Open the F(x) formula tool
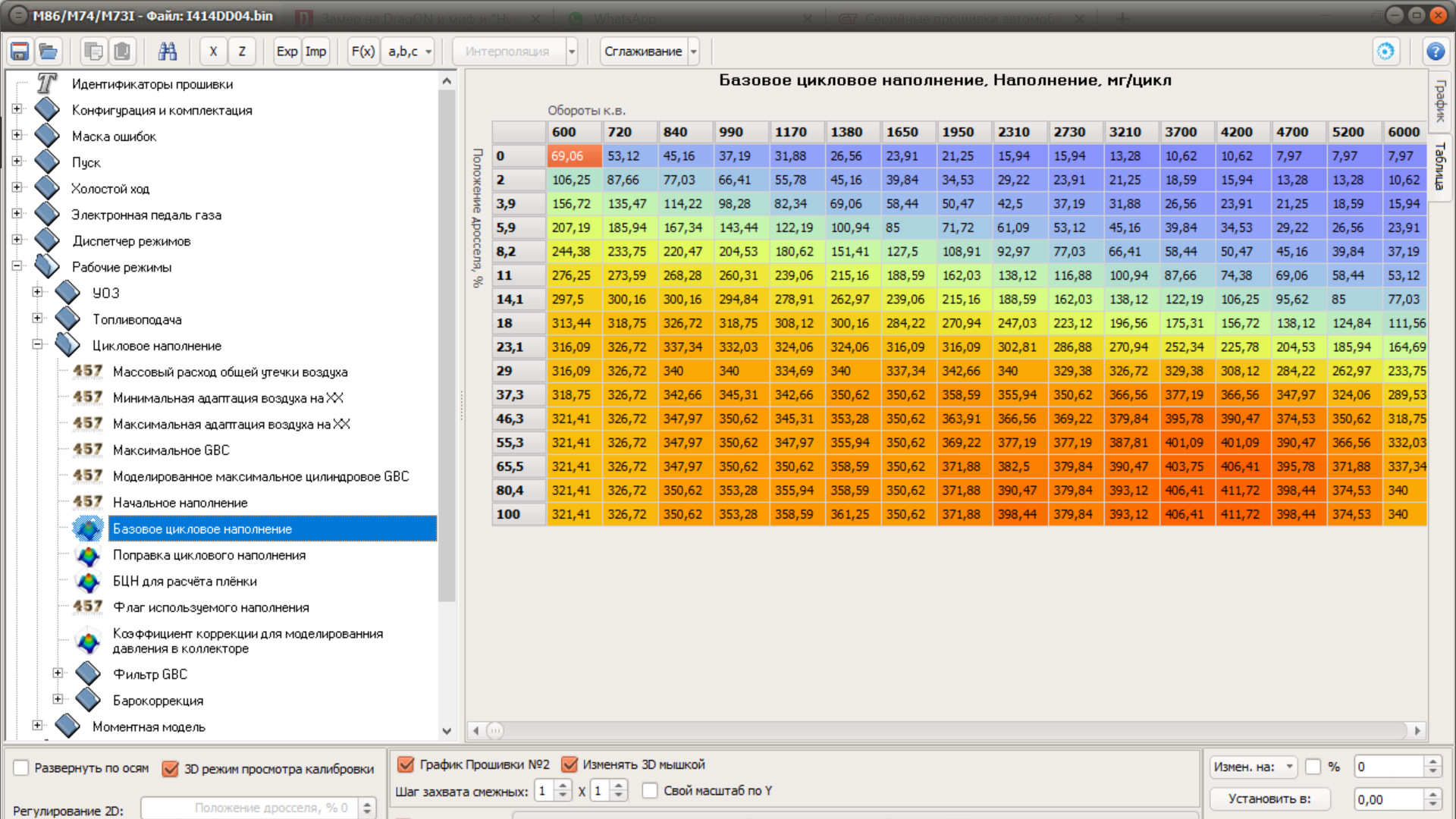Image resolution: width=1456 pixels, height=819 pixels. 362,52
